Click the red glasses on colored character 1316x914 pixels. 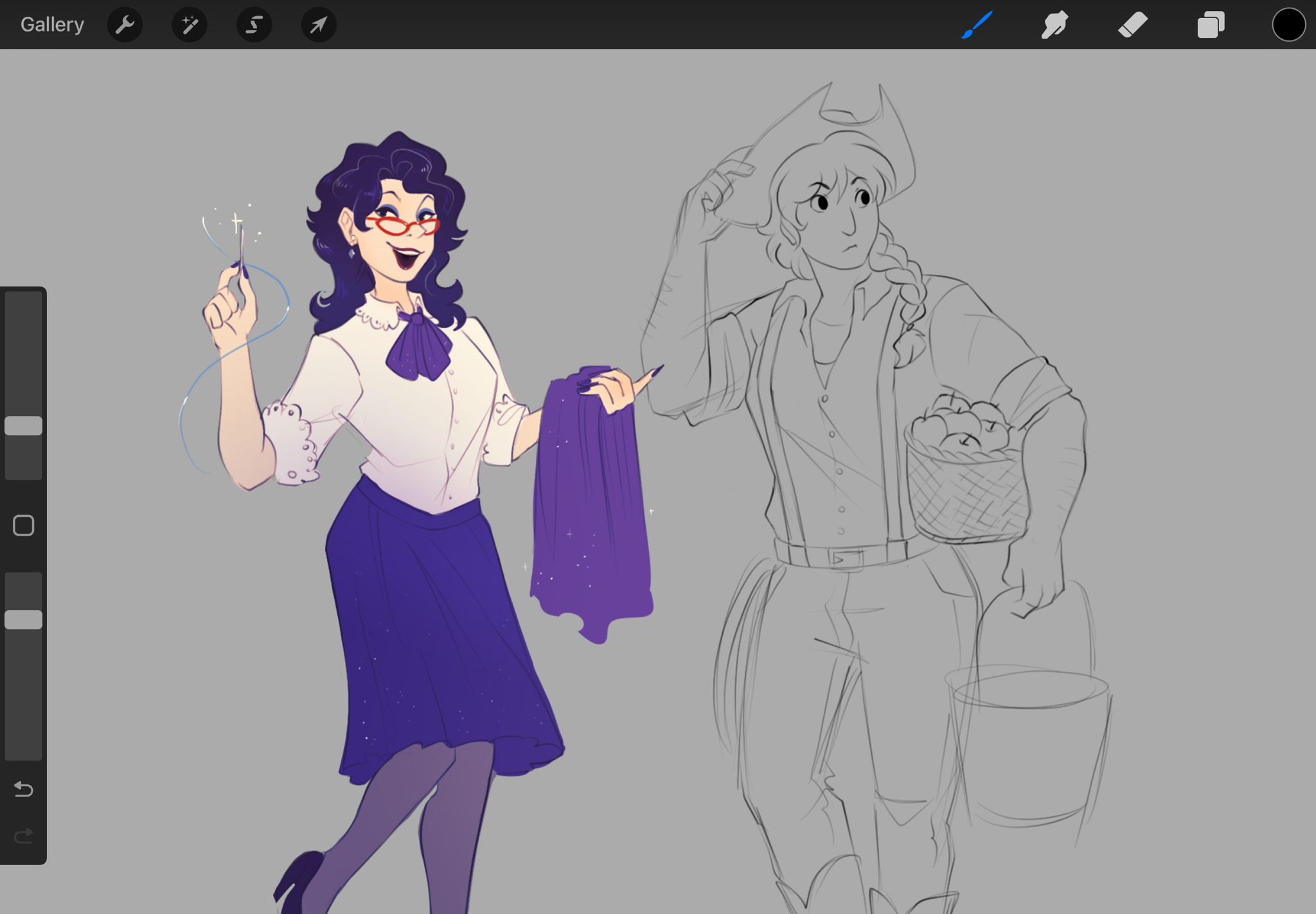[x=402, y=225]
